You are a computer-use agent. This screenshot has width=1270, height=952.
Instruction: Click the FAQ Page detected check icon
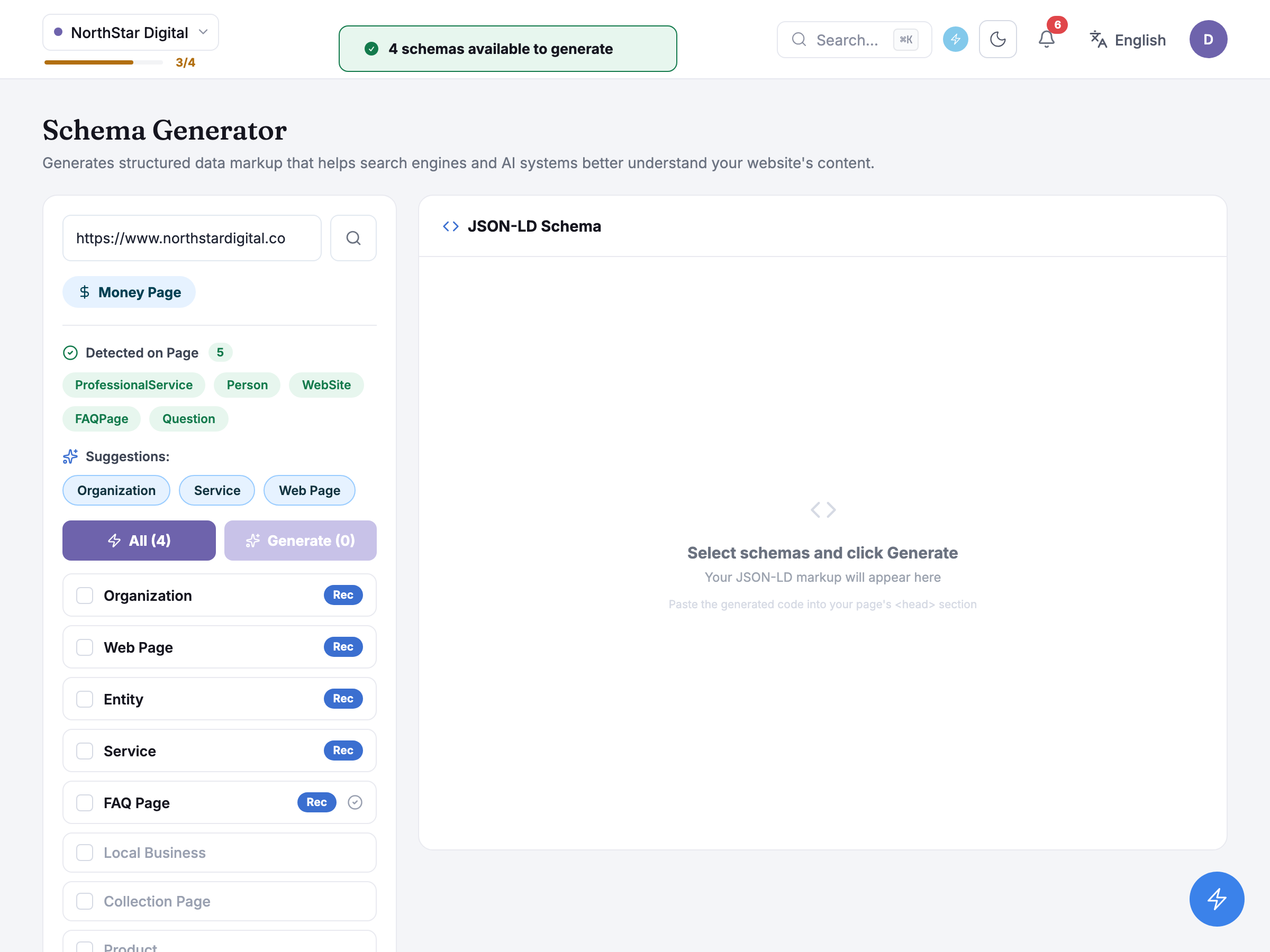click(356, 802)
